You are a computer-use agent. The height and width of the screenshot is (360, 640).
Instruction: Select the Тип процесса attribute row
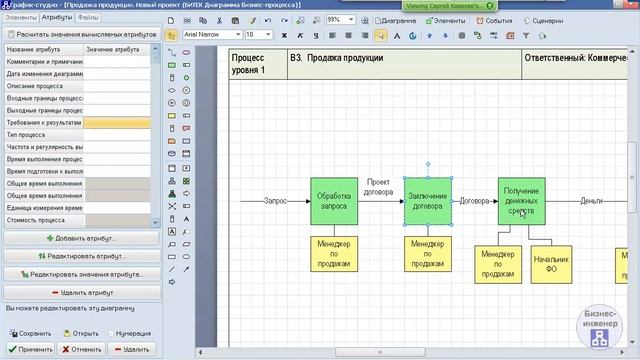78,135
